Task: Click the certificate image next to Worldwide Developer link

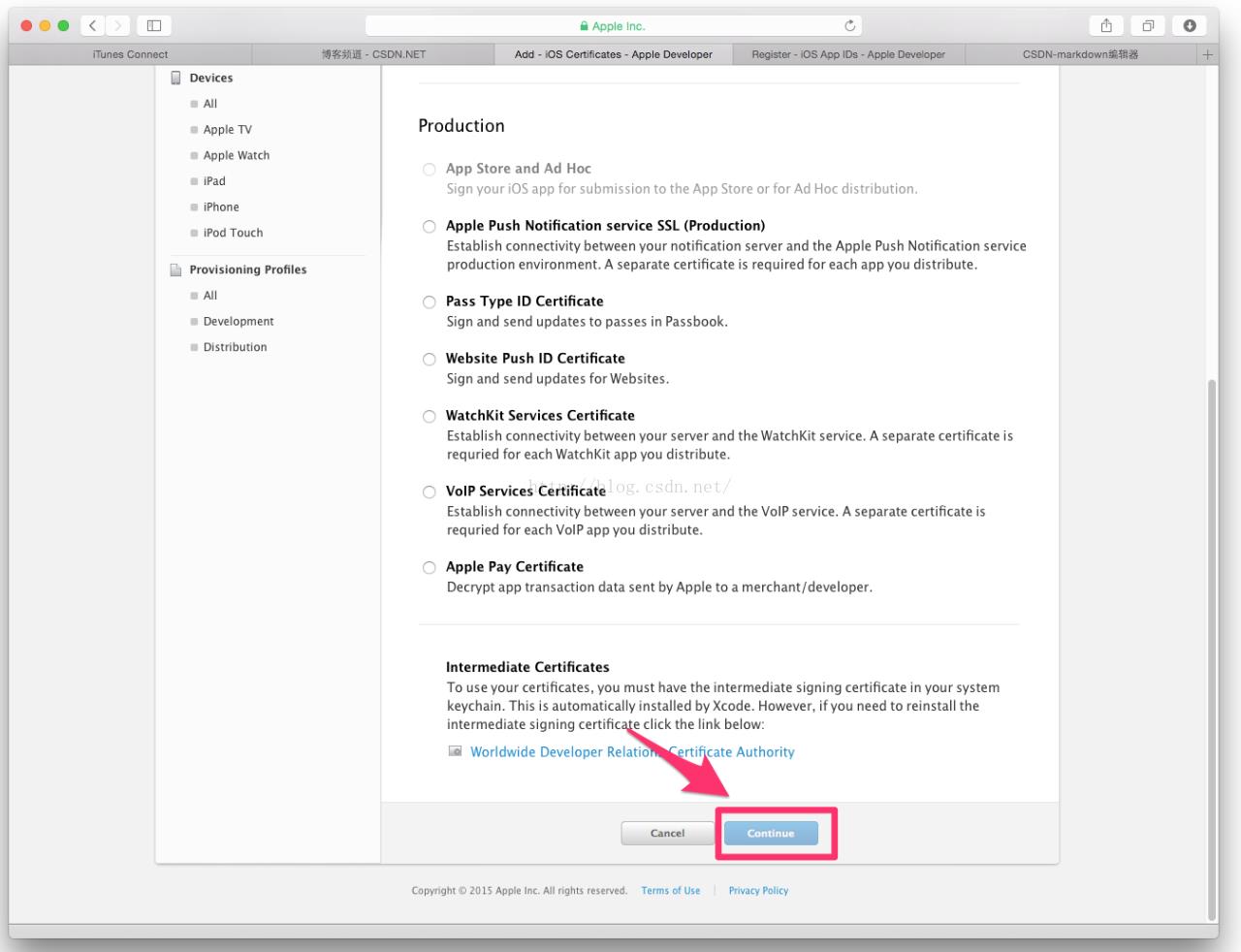Action: pyautogui.click(x=455, y=751)
